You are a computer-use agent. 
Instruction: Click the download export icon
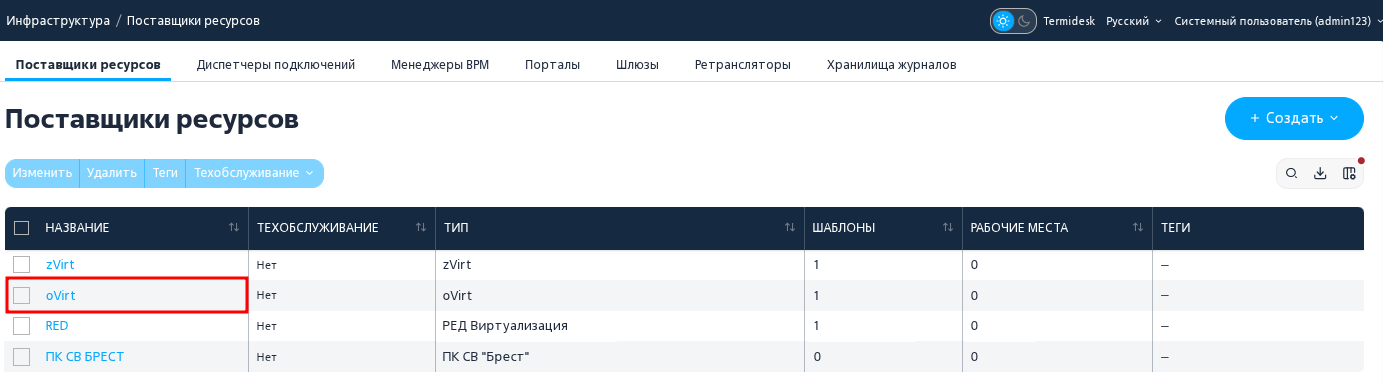(x=1320, y=174)
